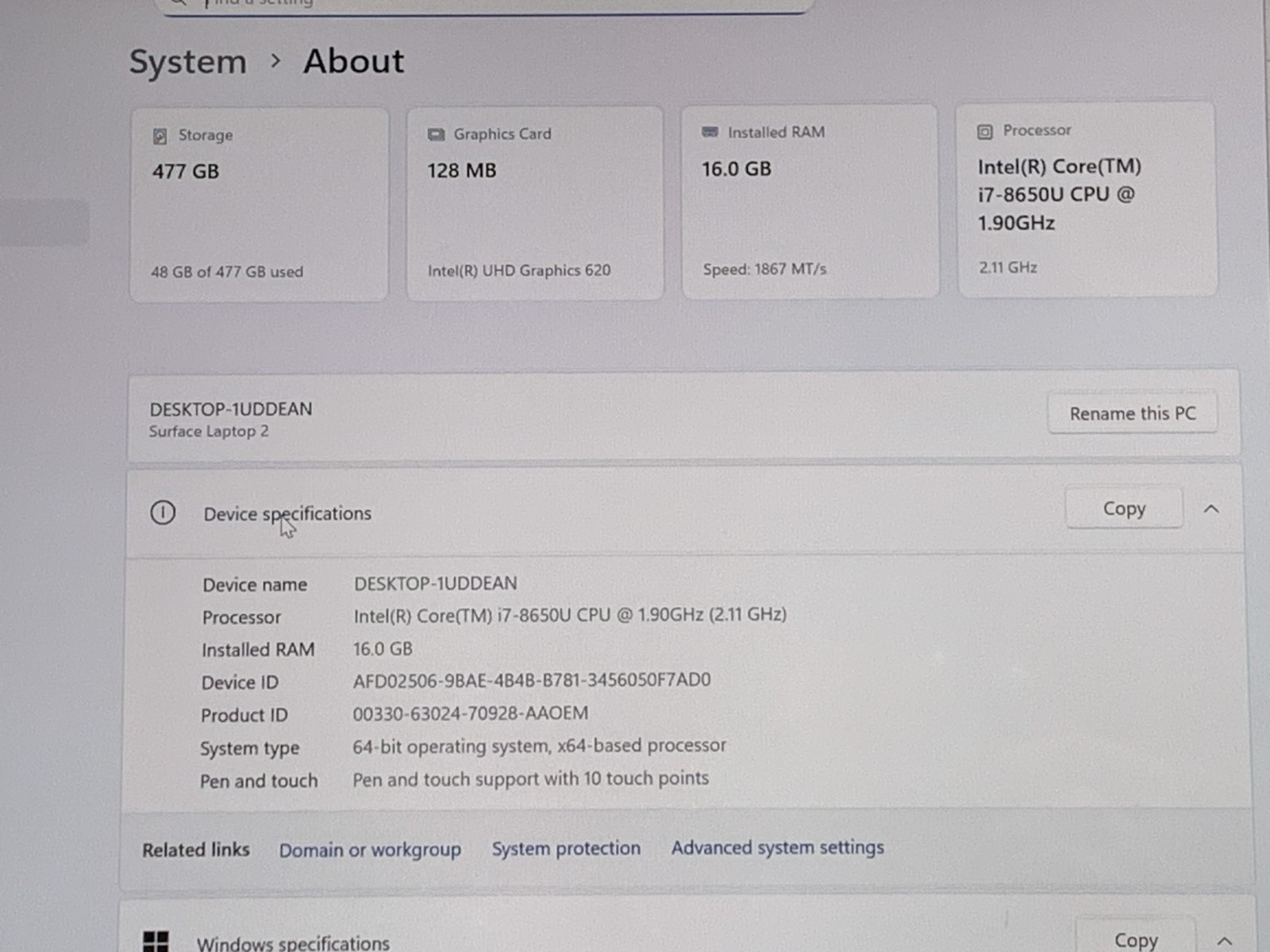Screen dimensions: 1270x952
Task: Select Product ID 00330-63024-70928-AAOEM
Action: [471, 713]
